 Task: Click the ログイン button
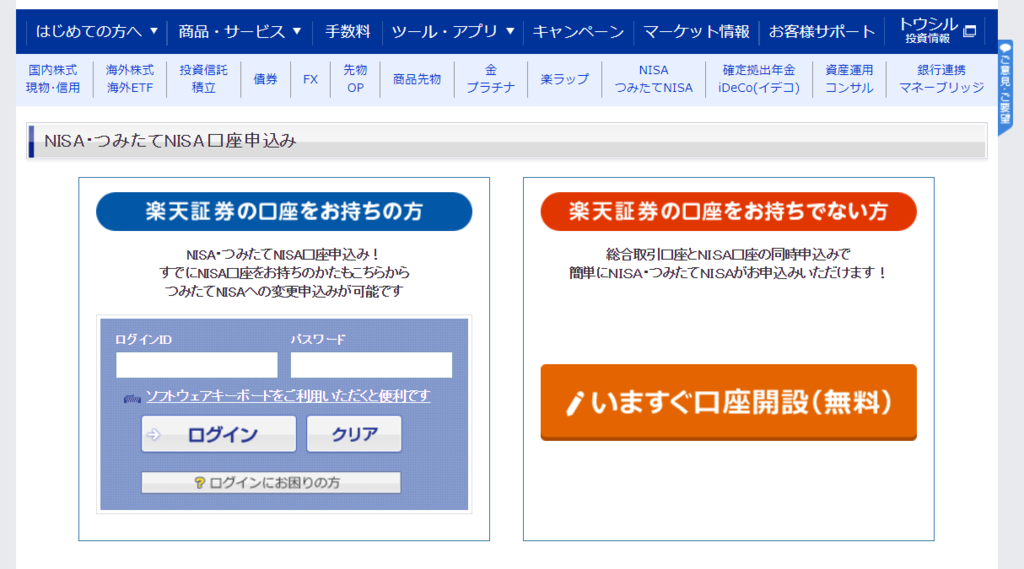point(219,434)
